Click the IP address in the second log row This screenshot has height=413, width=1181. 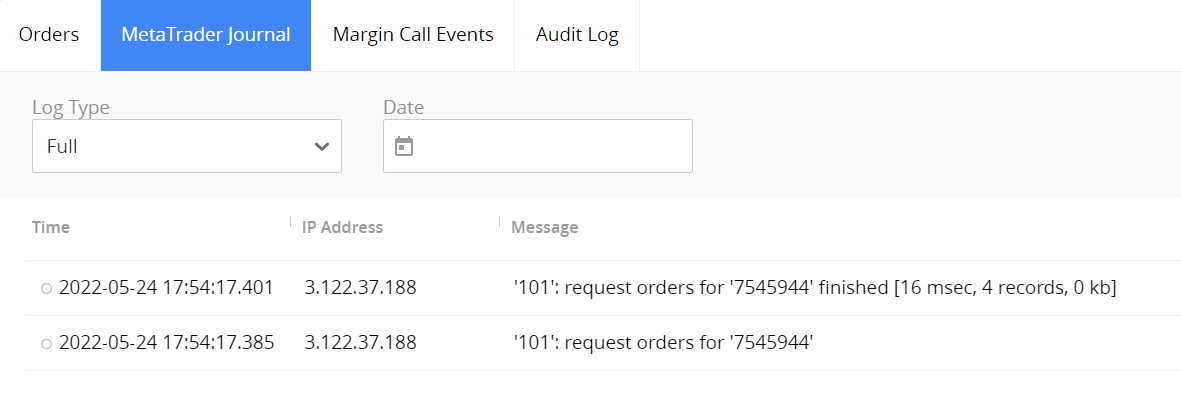pos(360,343)
